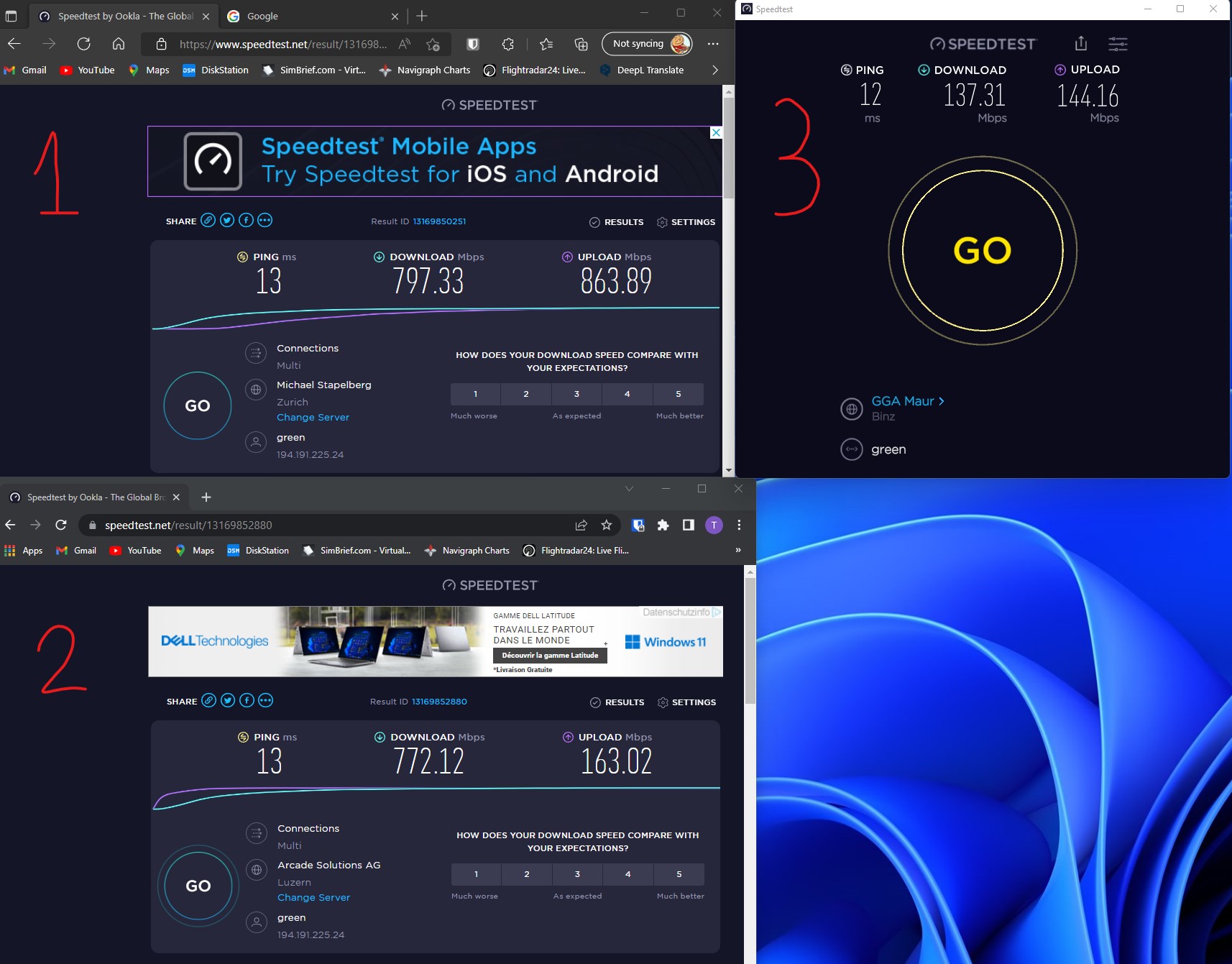This screenshot has height=964, width=1232.
Task: Start test with yellow GO button
Action: pyautogui.click(x=982, y=251)
